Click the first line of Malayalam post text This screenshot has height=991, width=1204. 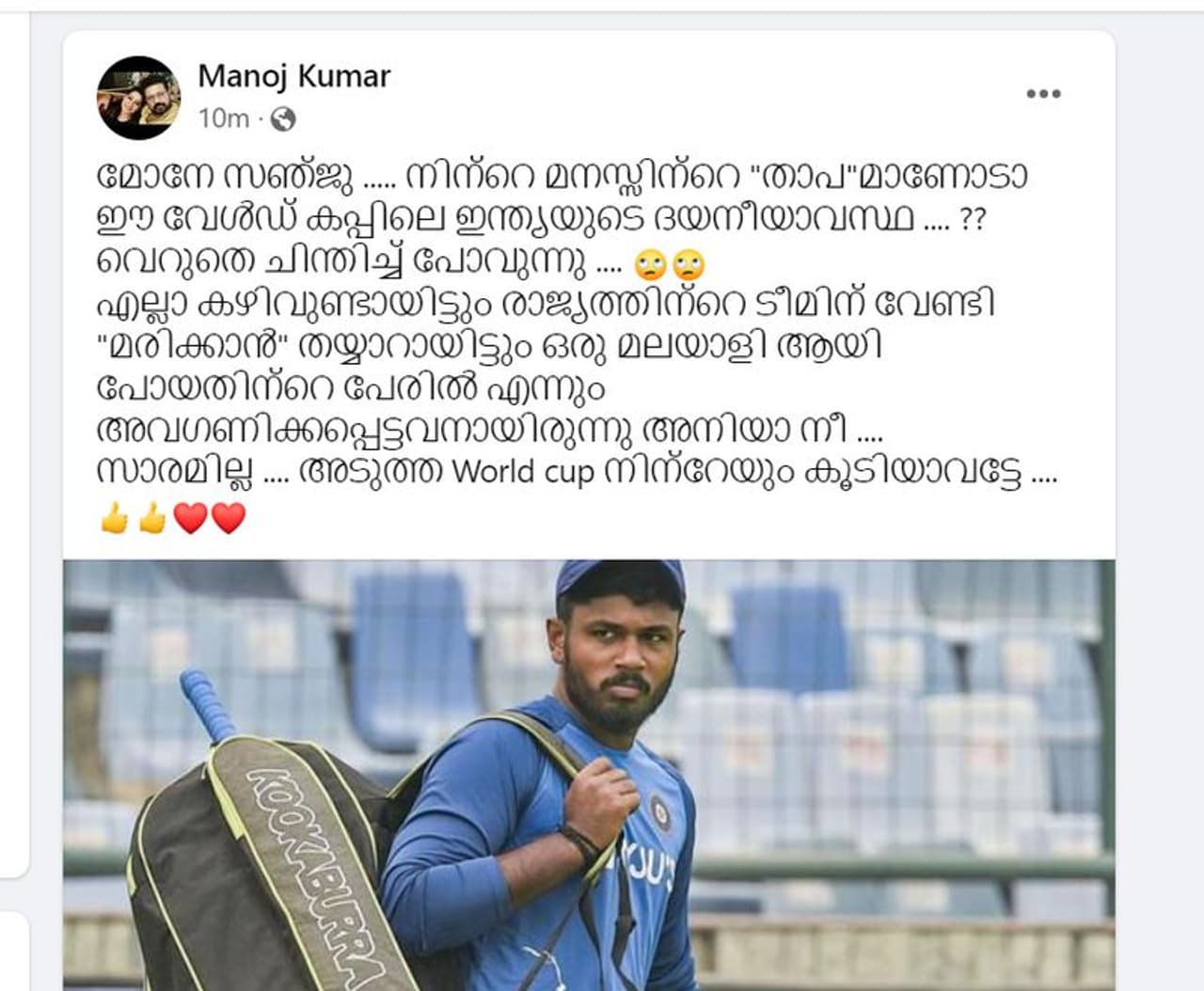562,176
